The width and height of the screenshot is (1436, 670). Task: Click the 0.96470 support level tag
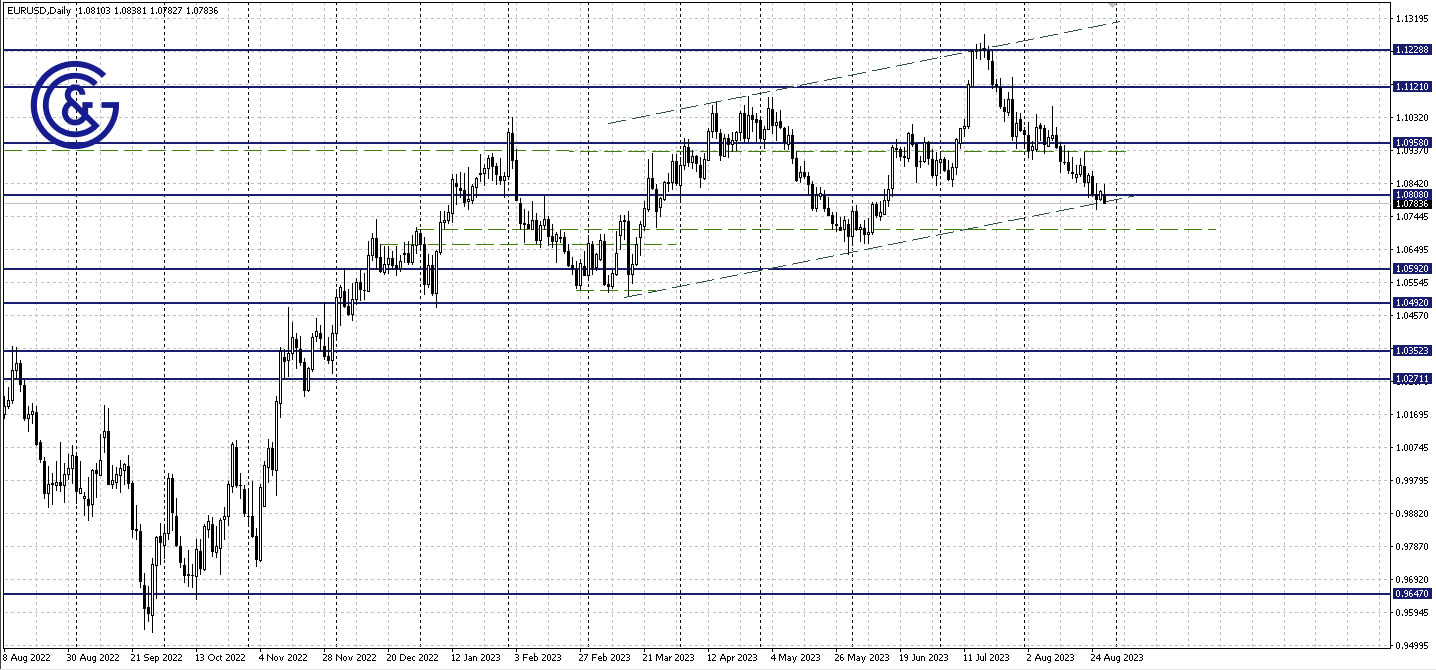tap(1412, 594)
